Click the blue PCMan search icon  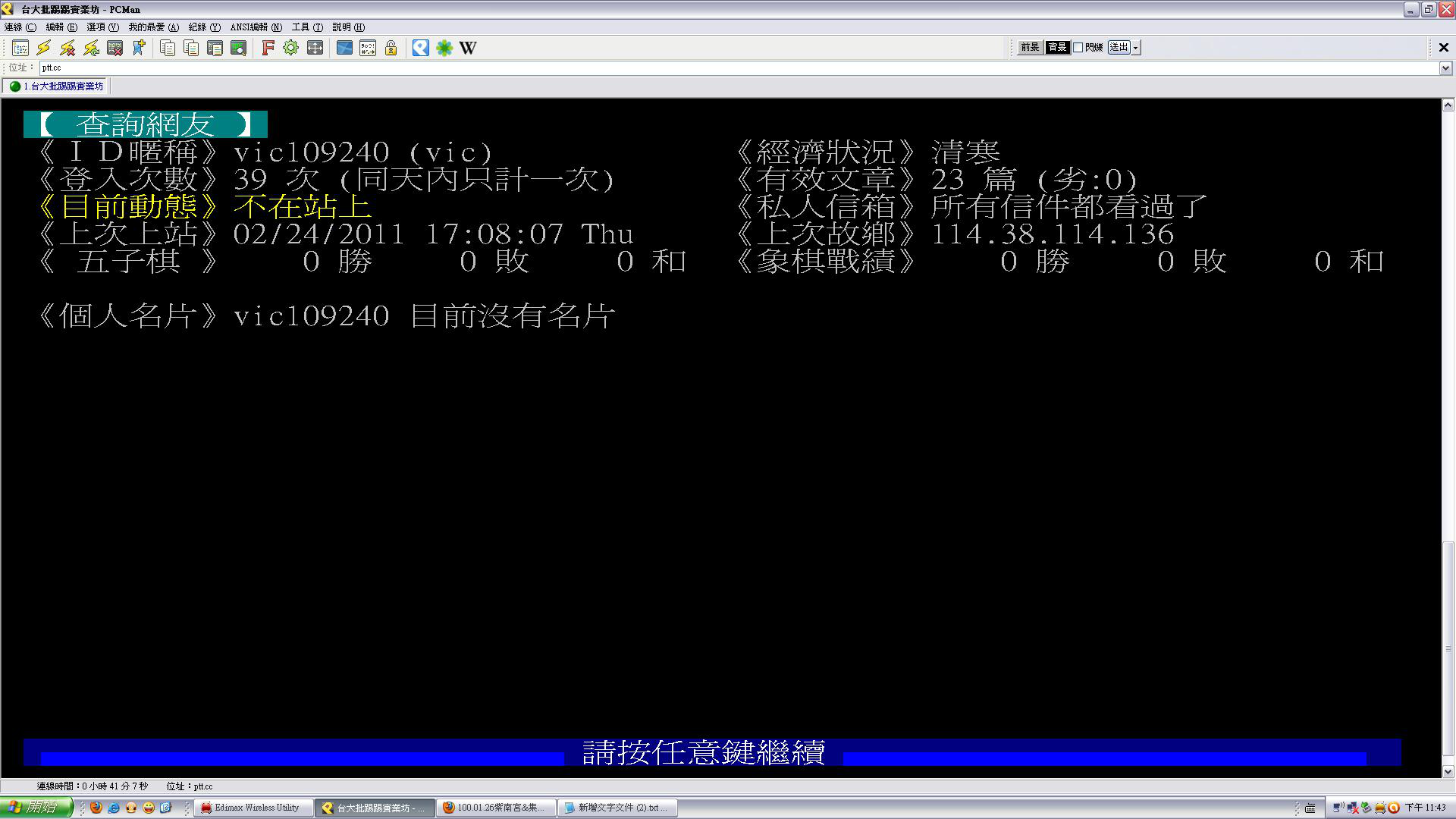click(x=421, y=48)
